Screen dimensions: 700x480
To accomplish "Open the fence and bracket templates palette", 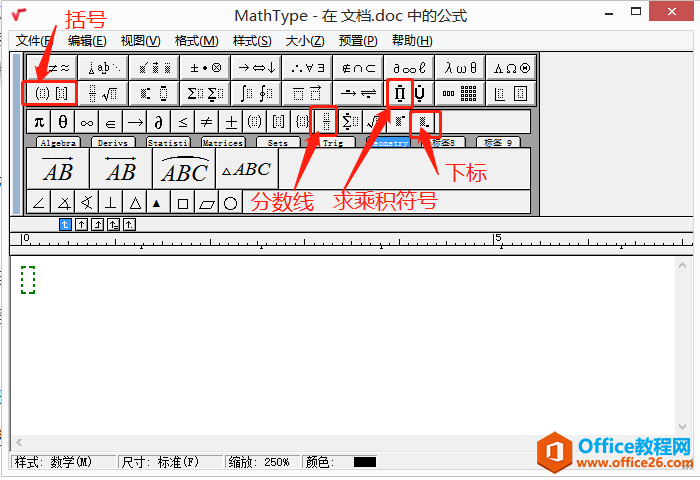I will [51, 93].
